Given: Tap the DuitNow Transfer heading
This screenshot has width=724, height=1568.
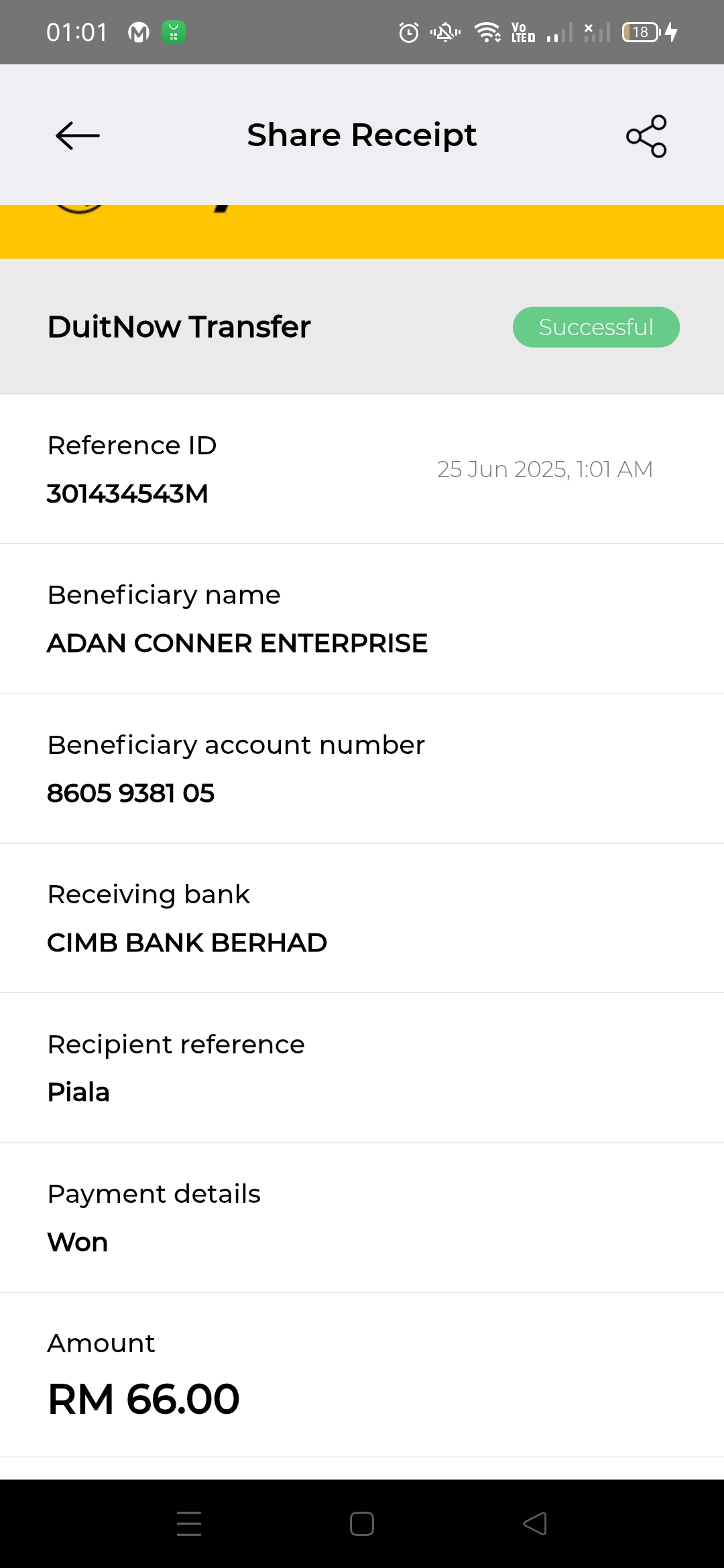Looking at the screenshot, I should 179,327.
